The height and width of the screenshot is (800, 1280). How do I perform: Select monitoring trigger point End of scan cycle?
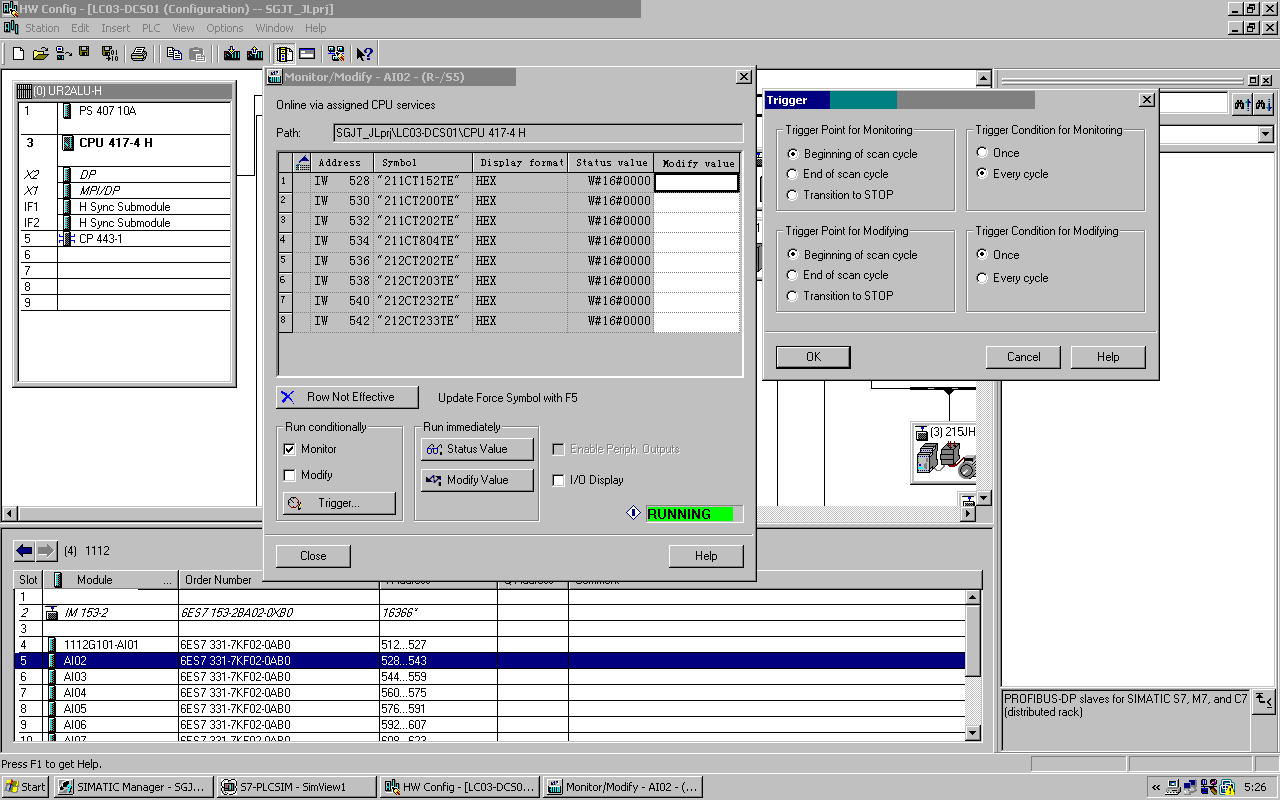[x=793, y=174]
